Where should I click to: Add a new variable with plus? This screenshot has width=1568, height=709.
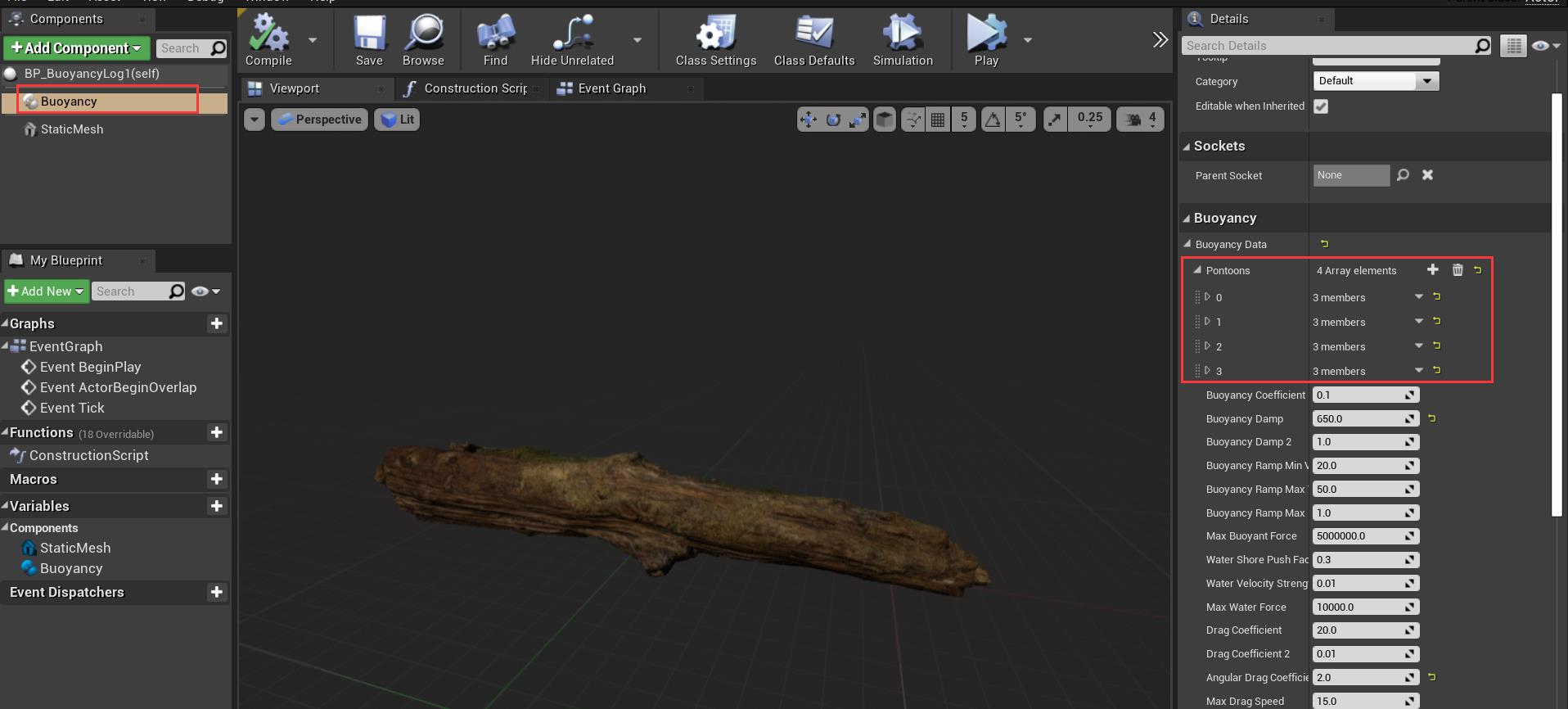coord(217,506)
